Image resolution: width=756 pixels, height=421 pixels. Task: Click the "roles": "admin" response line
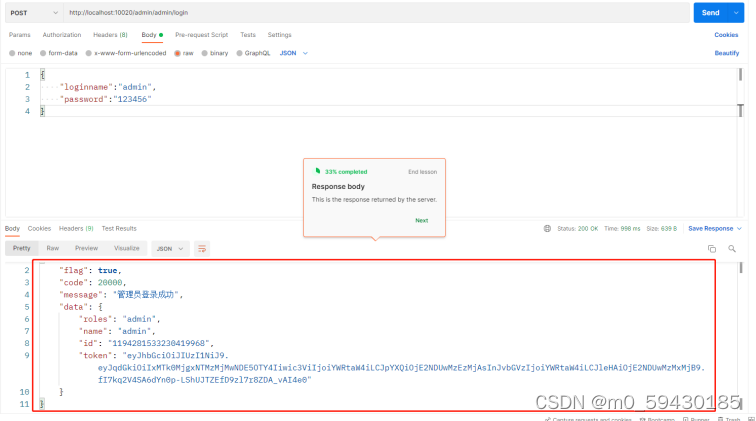coord(119,319)
